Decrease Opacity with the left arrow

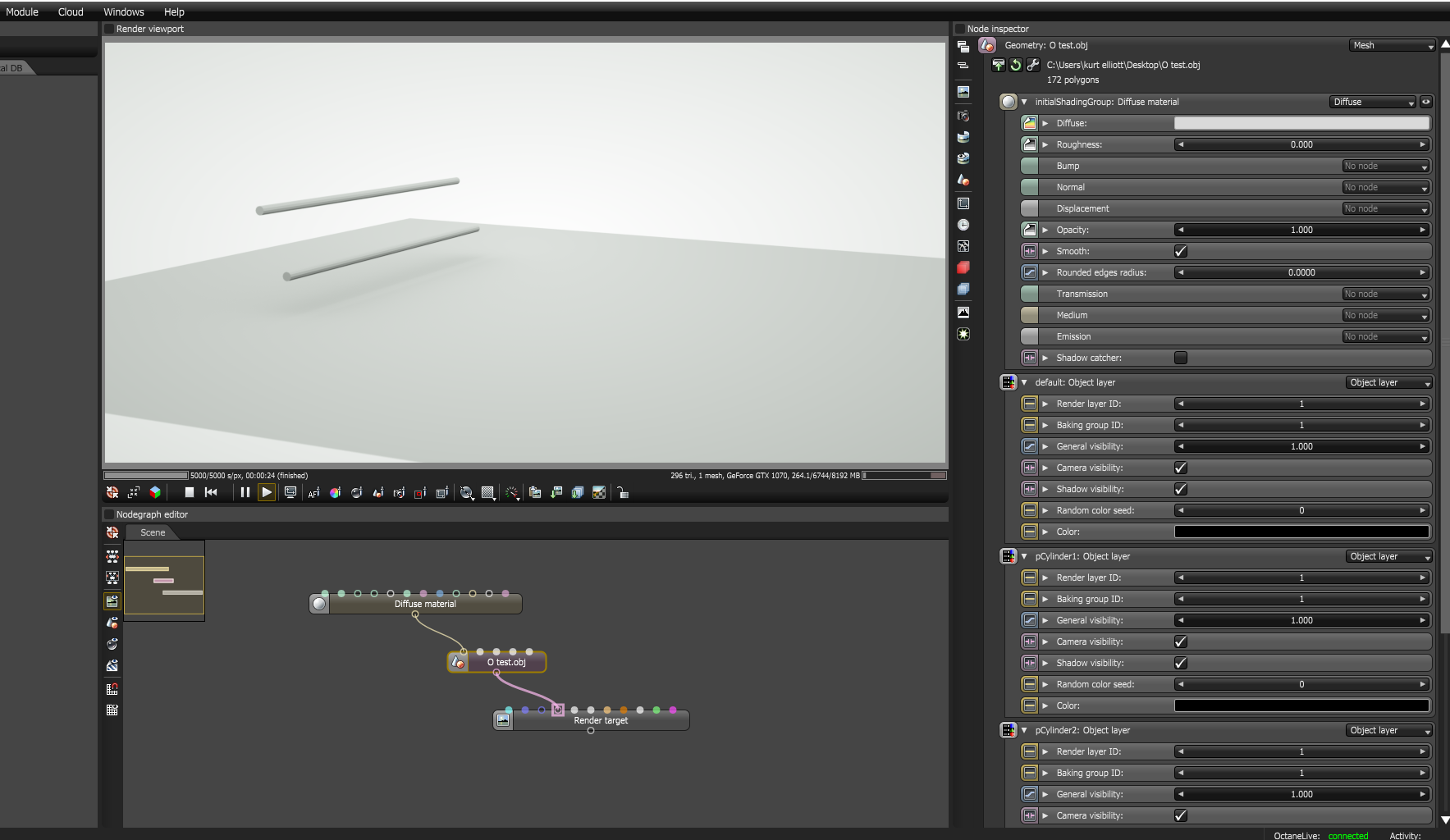1181,230
